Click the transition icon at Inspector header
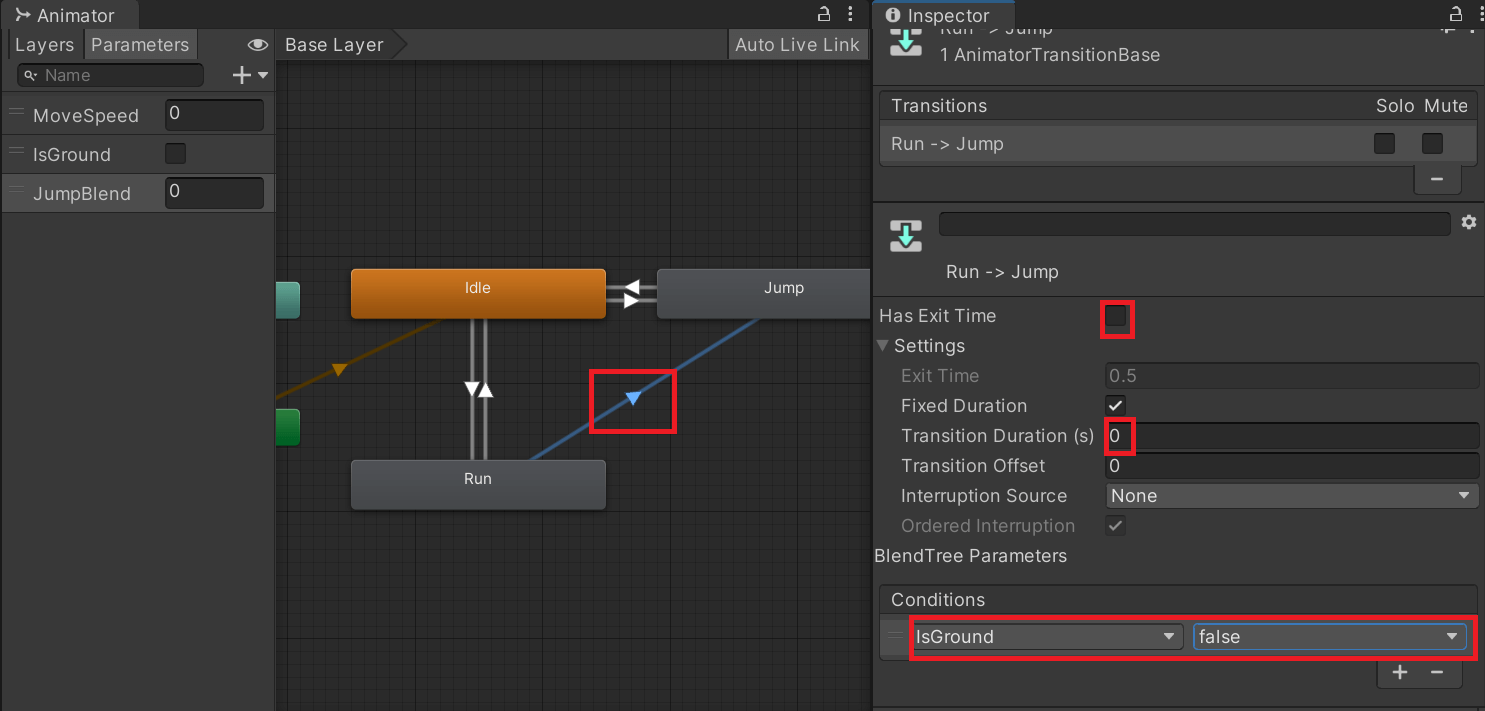 906,44
